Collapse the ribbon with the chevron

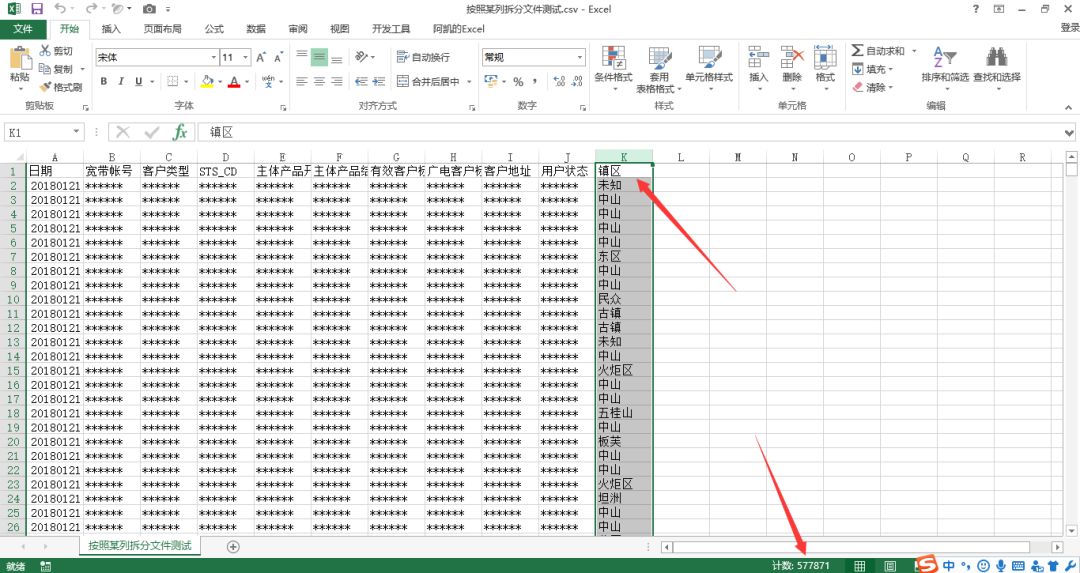coord(1068,107)
